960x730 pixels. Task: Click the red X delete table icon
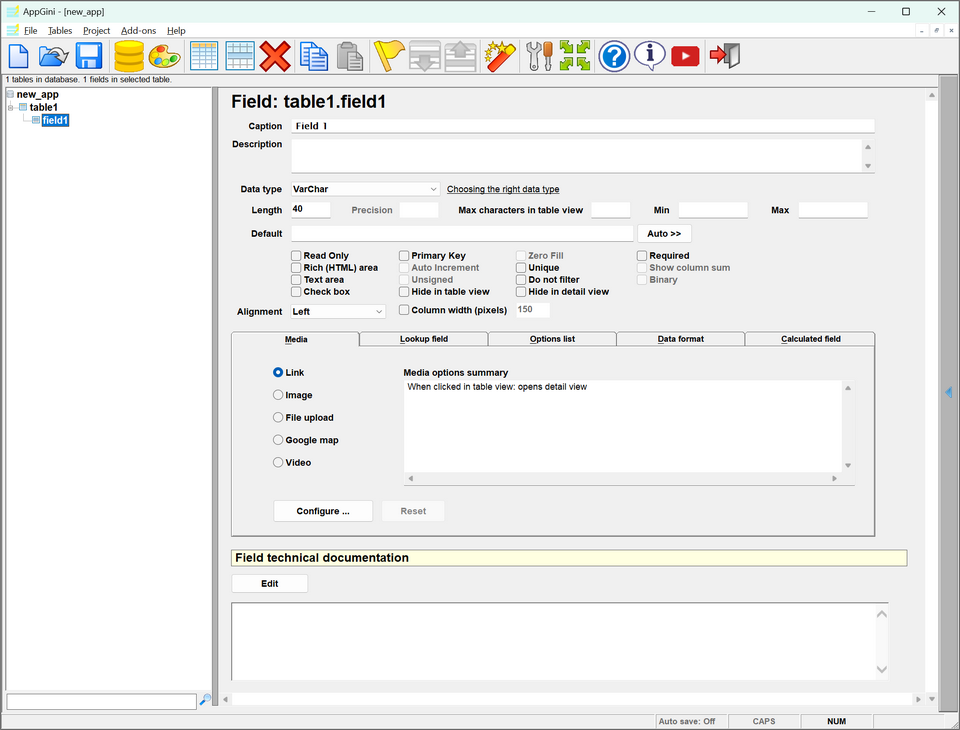coord(276,57)
